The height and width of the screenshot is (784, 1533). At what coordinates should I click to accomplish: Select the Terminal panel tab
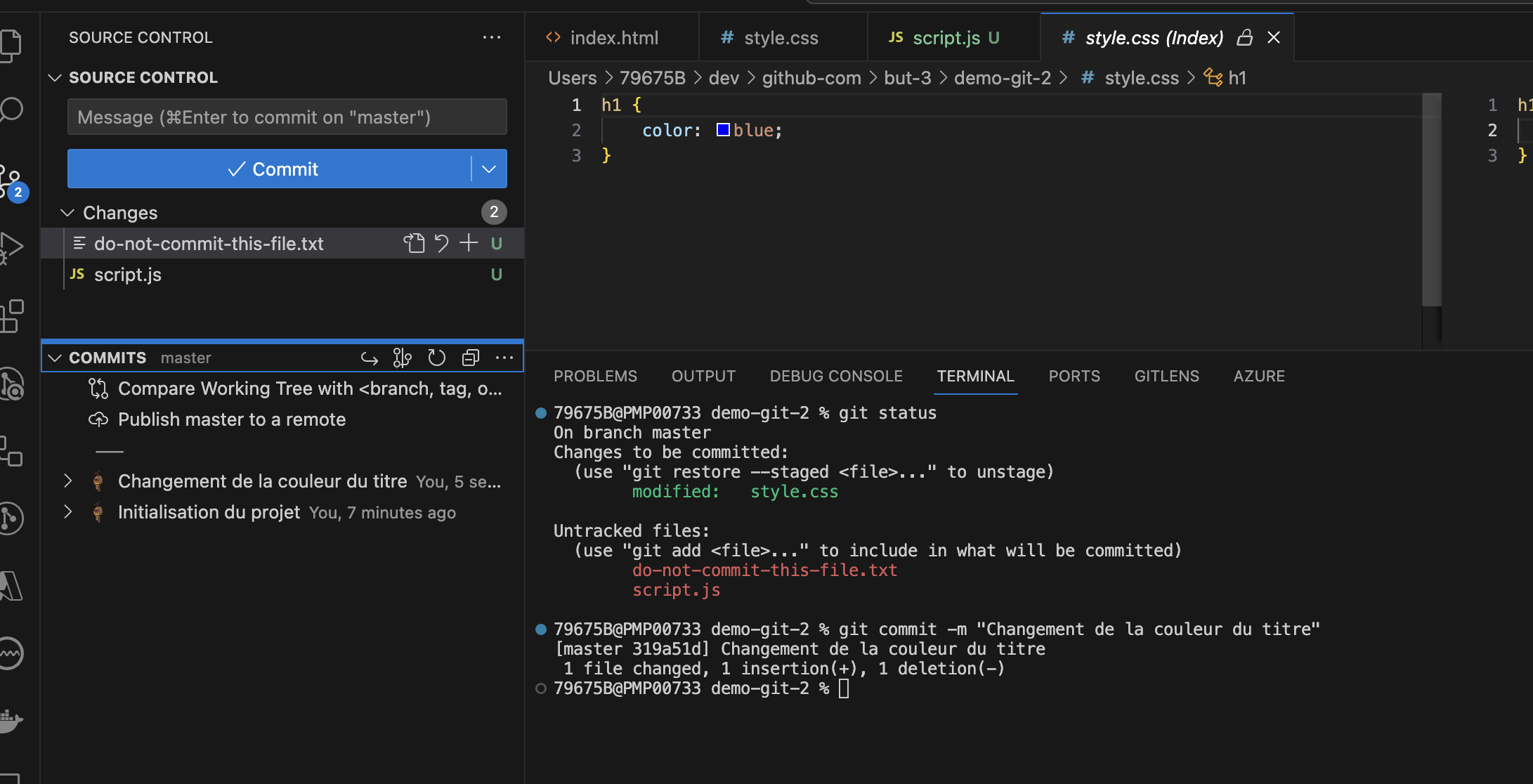coord(975,376)
